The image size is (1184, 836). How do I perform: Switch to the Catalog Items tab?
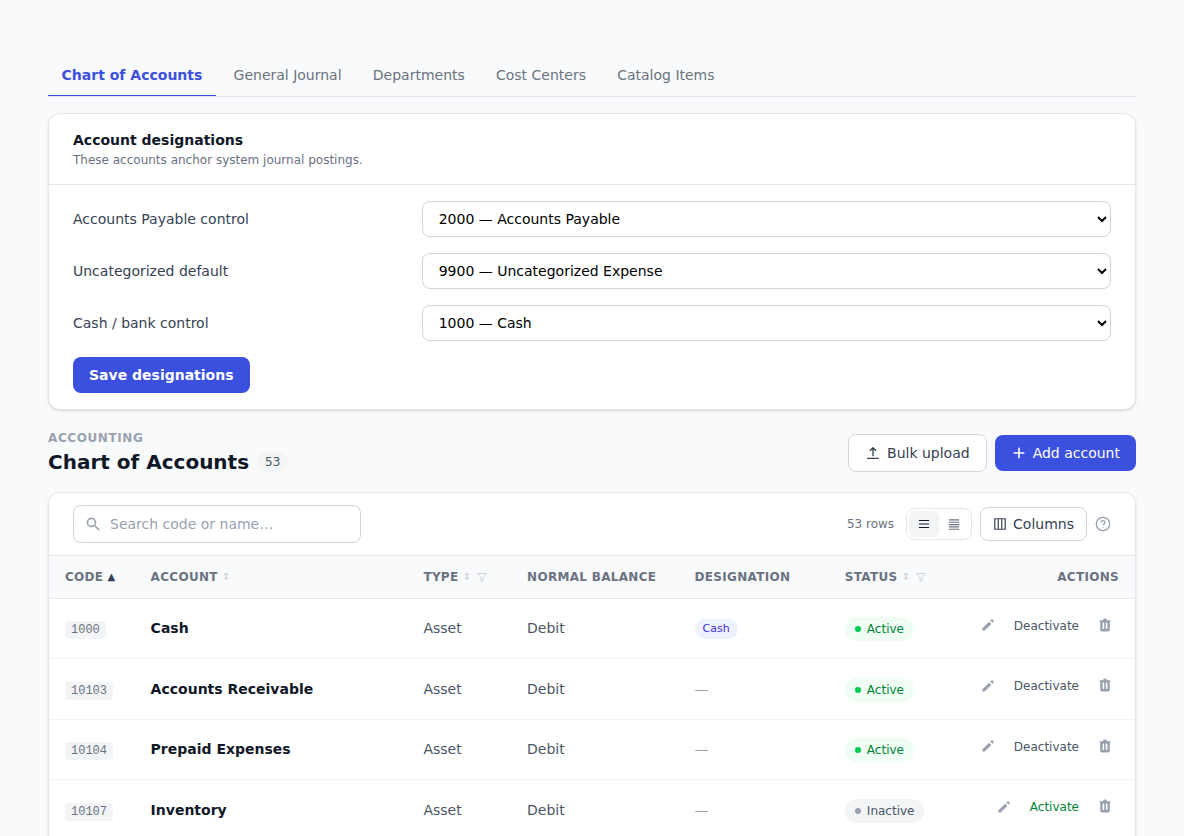(665, 75)
